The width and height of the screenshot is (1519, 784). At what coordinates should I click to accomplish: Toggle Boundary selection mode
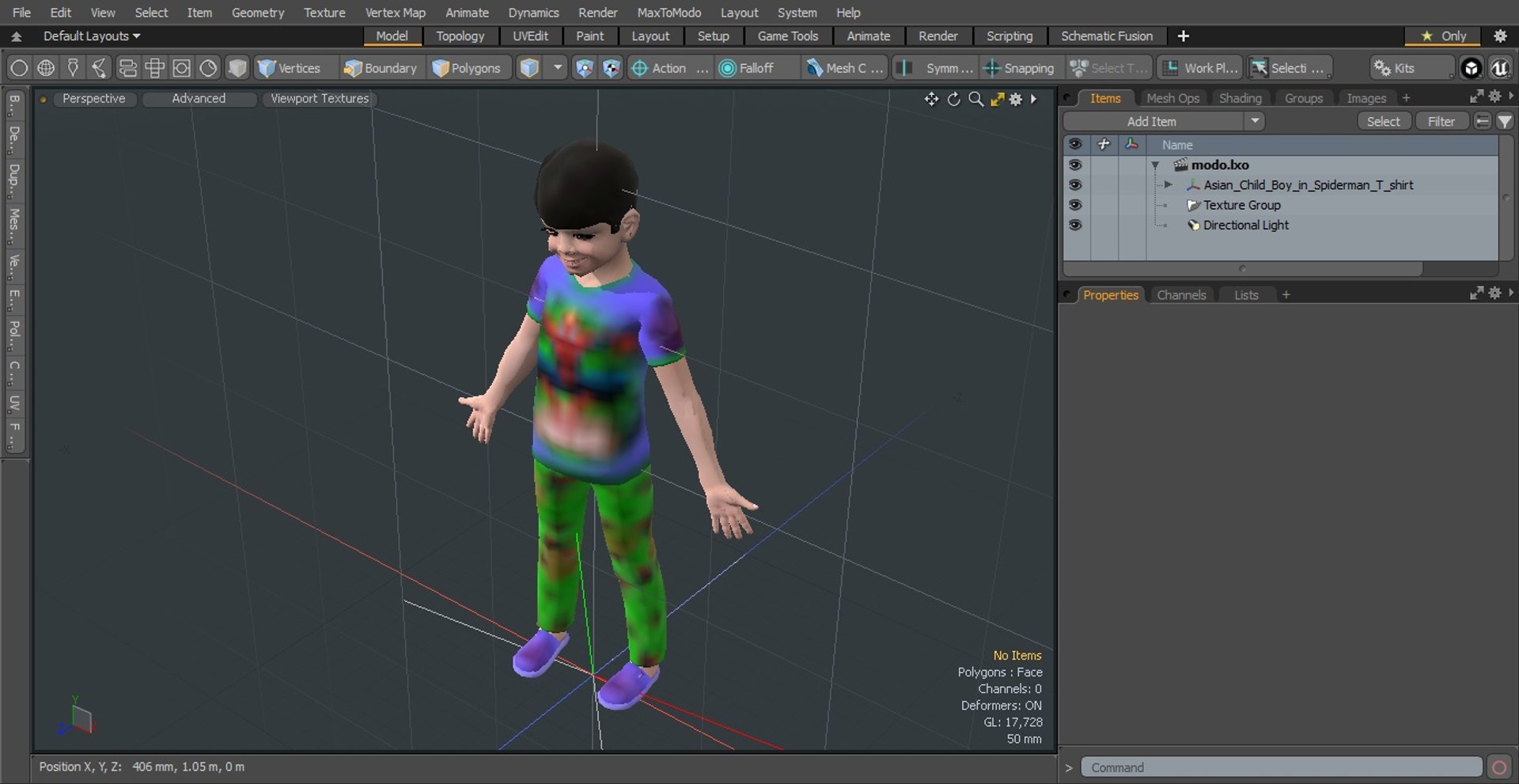[x=381, y=68]
